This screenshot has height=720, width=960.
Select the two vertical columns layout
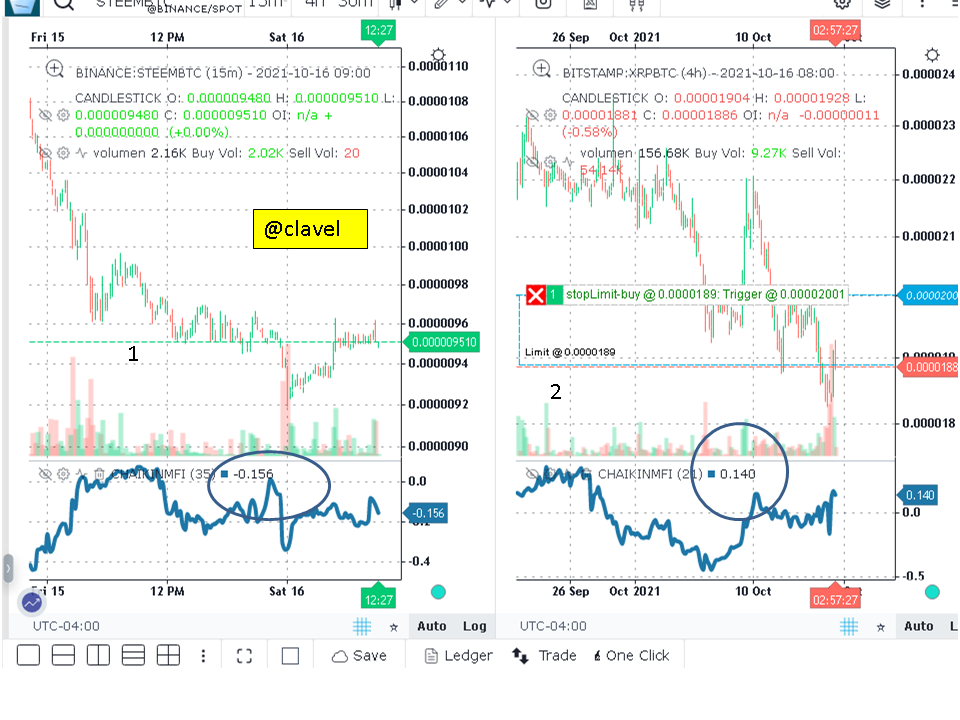pyautogui.click(x=98, y=656)
